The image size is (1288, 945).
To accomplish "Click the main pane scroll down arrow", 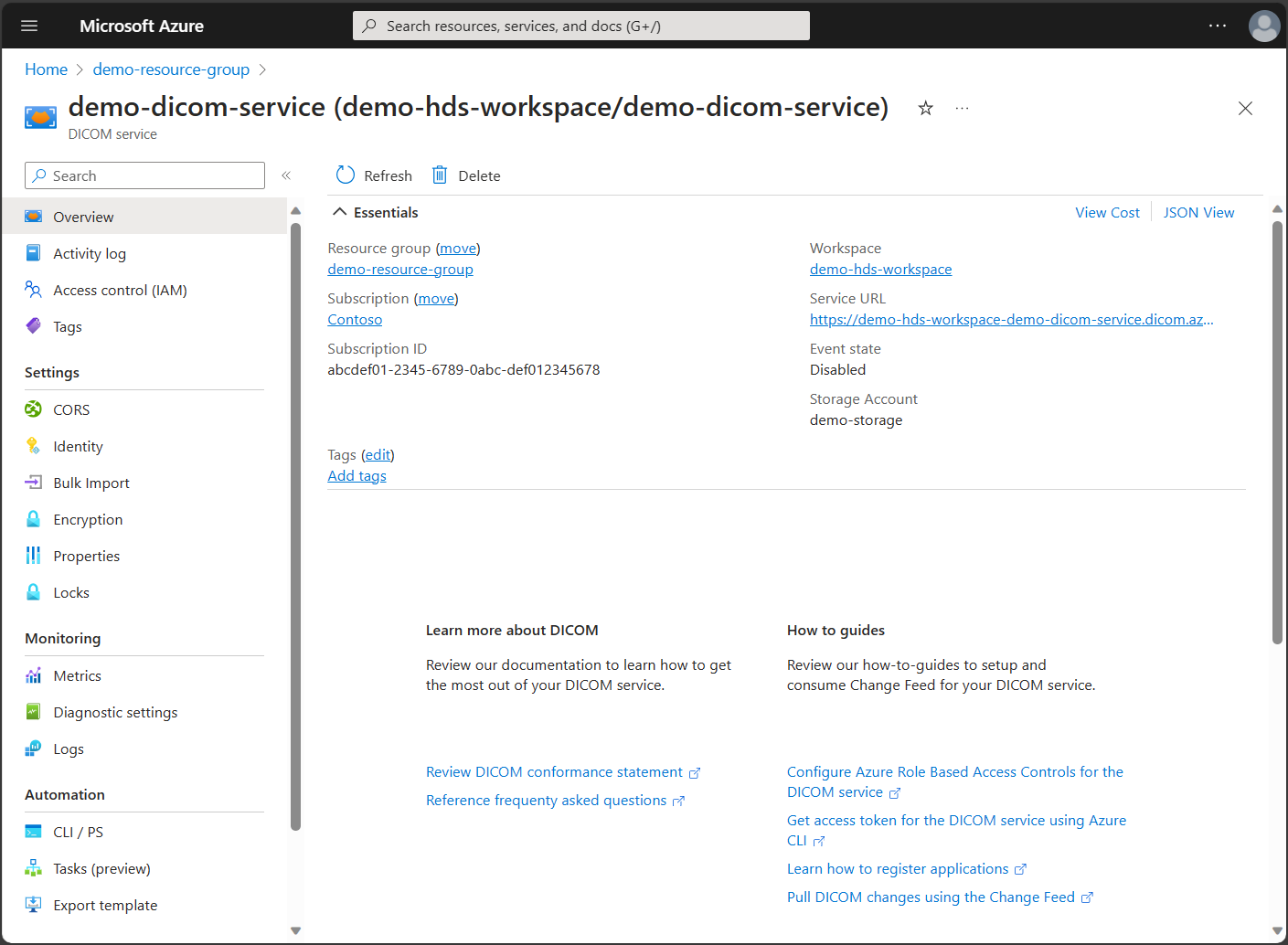I will click(1277, 930).
